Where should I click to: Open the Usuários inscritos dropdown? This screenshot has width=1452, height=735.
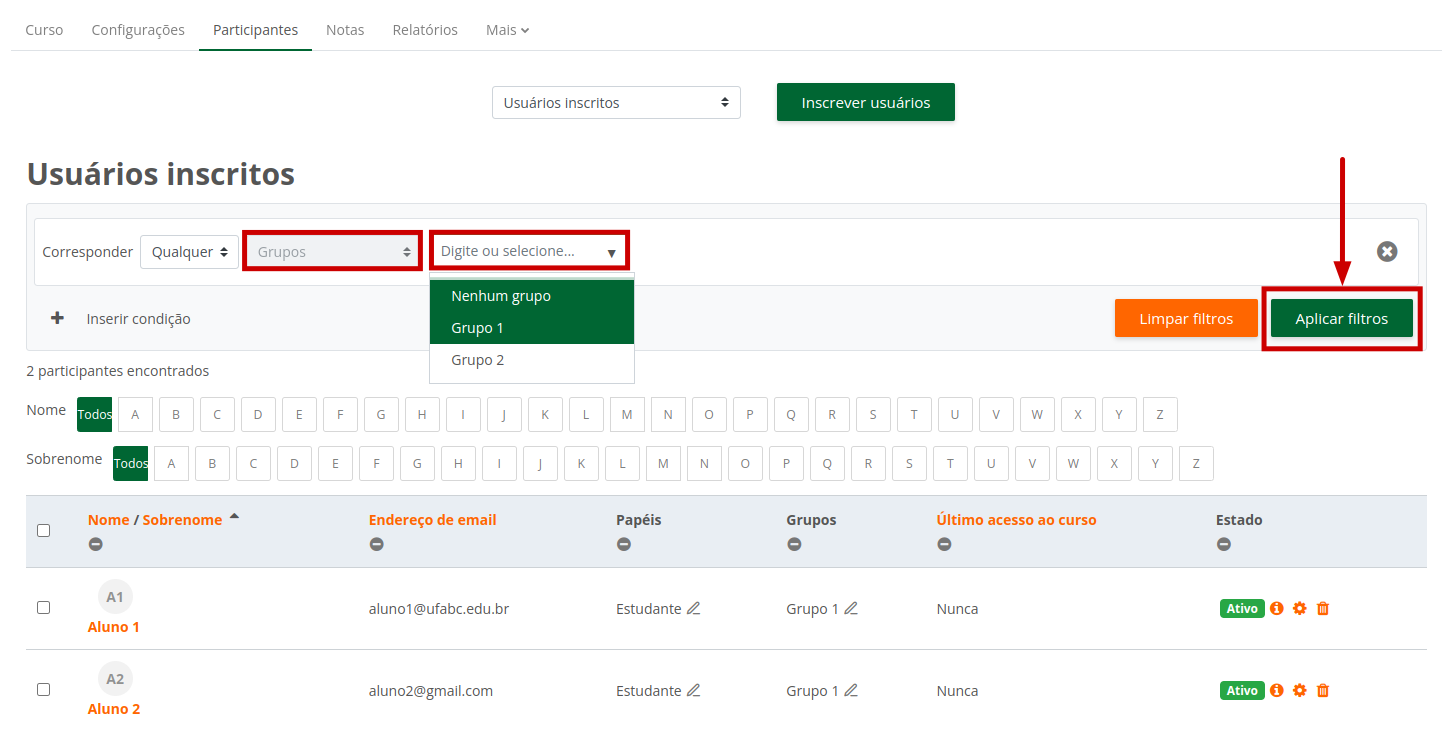(616, 103)
